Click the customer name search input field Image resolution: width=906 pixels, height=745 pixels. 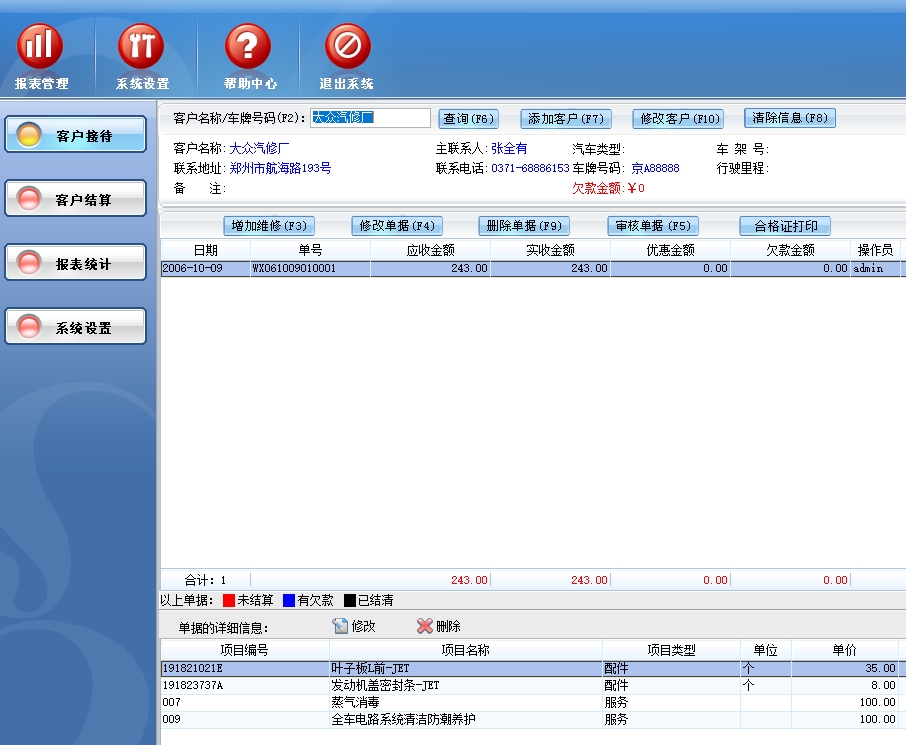click(x=369, y=118)
